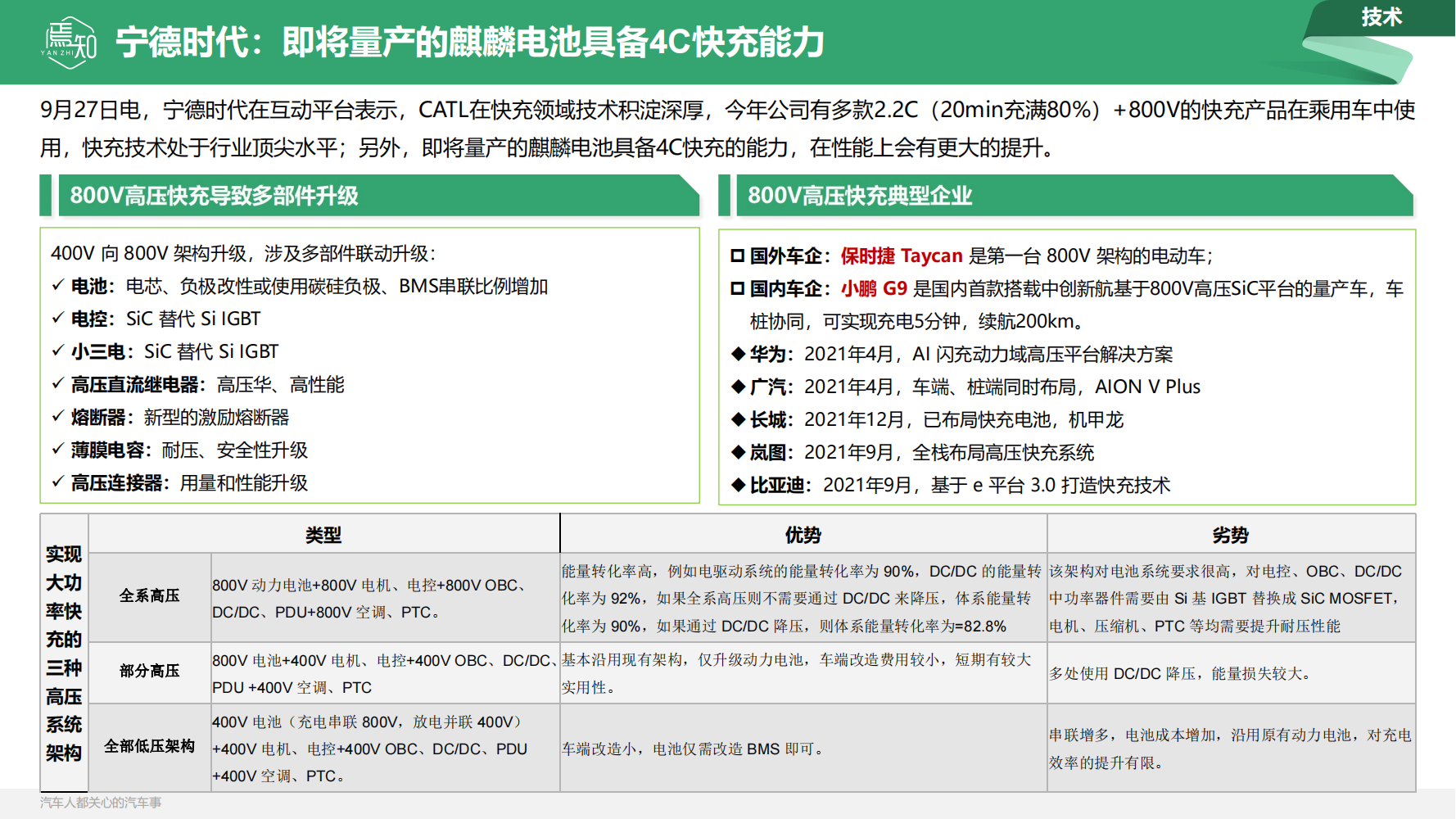Click the 比亚迪 e 平台 3.0 line
1456x819 pixels.
coord(951,485)
